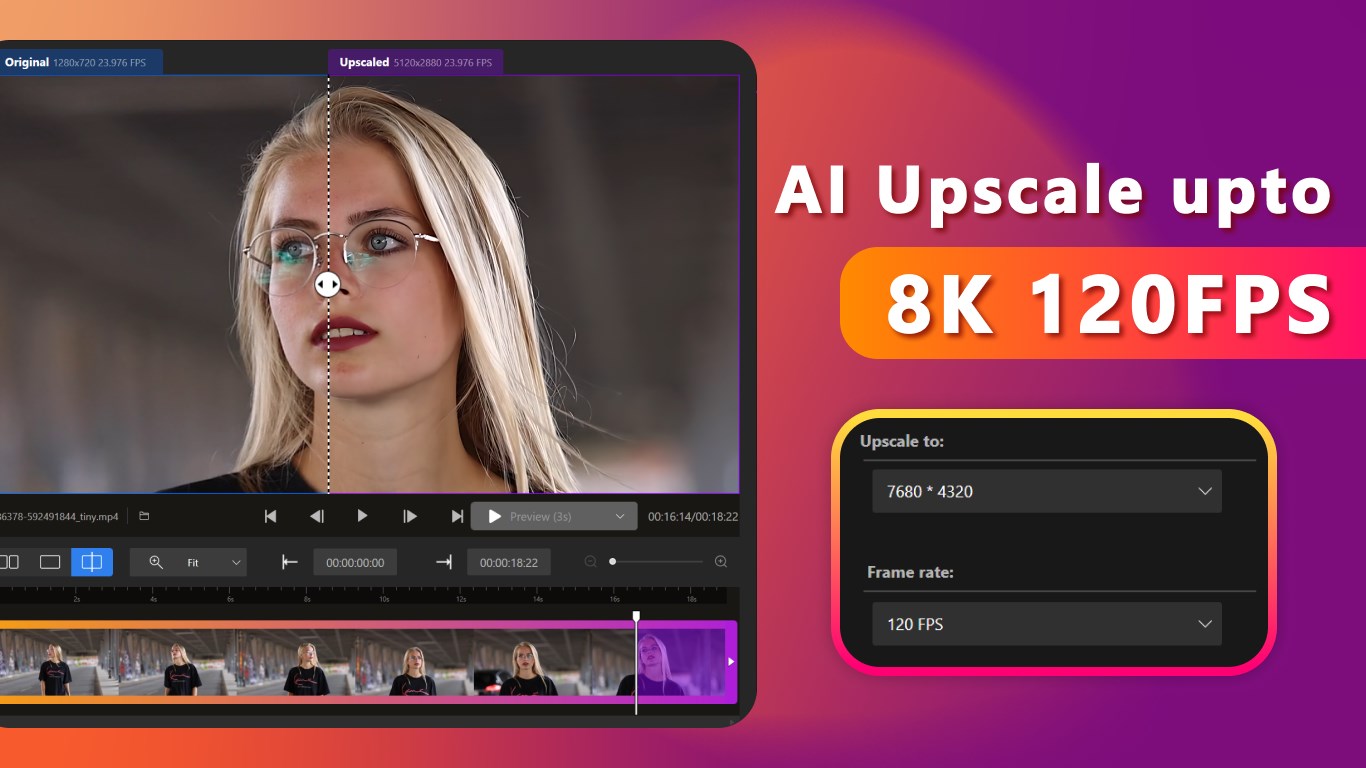Set trim start point icon

[x=290, y=562]
